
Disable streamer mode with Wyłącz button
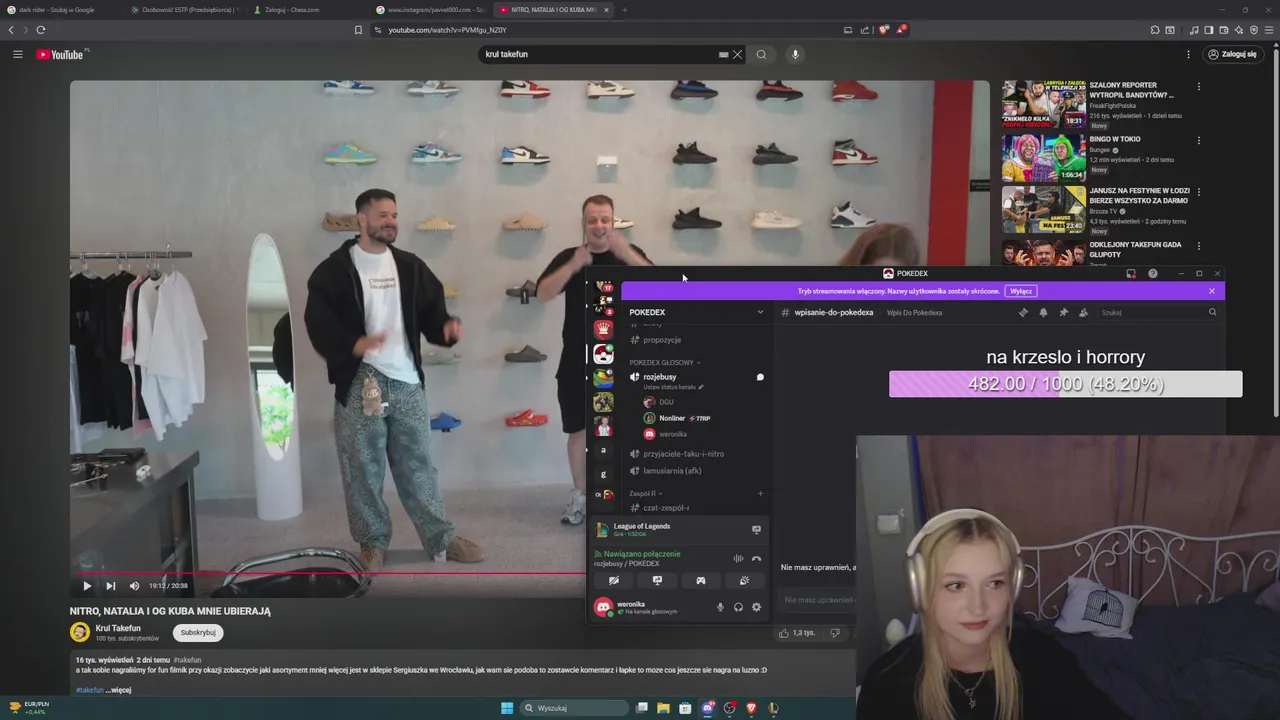[1021, 291]
